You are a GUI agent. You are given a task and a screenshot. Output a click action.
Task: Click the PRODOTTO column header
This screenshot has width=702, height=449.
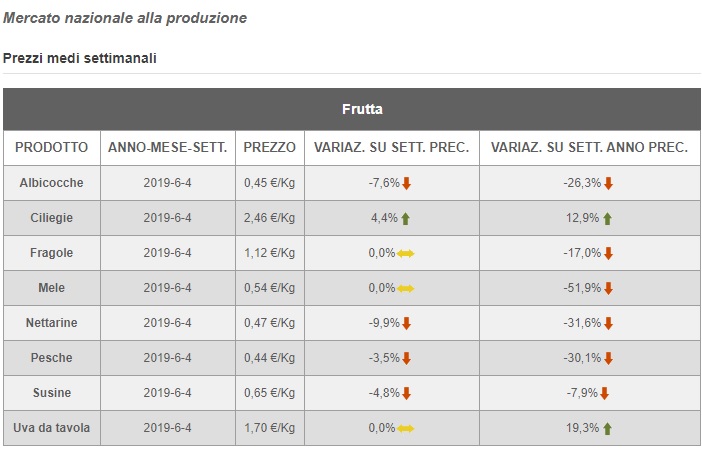point(52,147)
